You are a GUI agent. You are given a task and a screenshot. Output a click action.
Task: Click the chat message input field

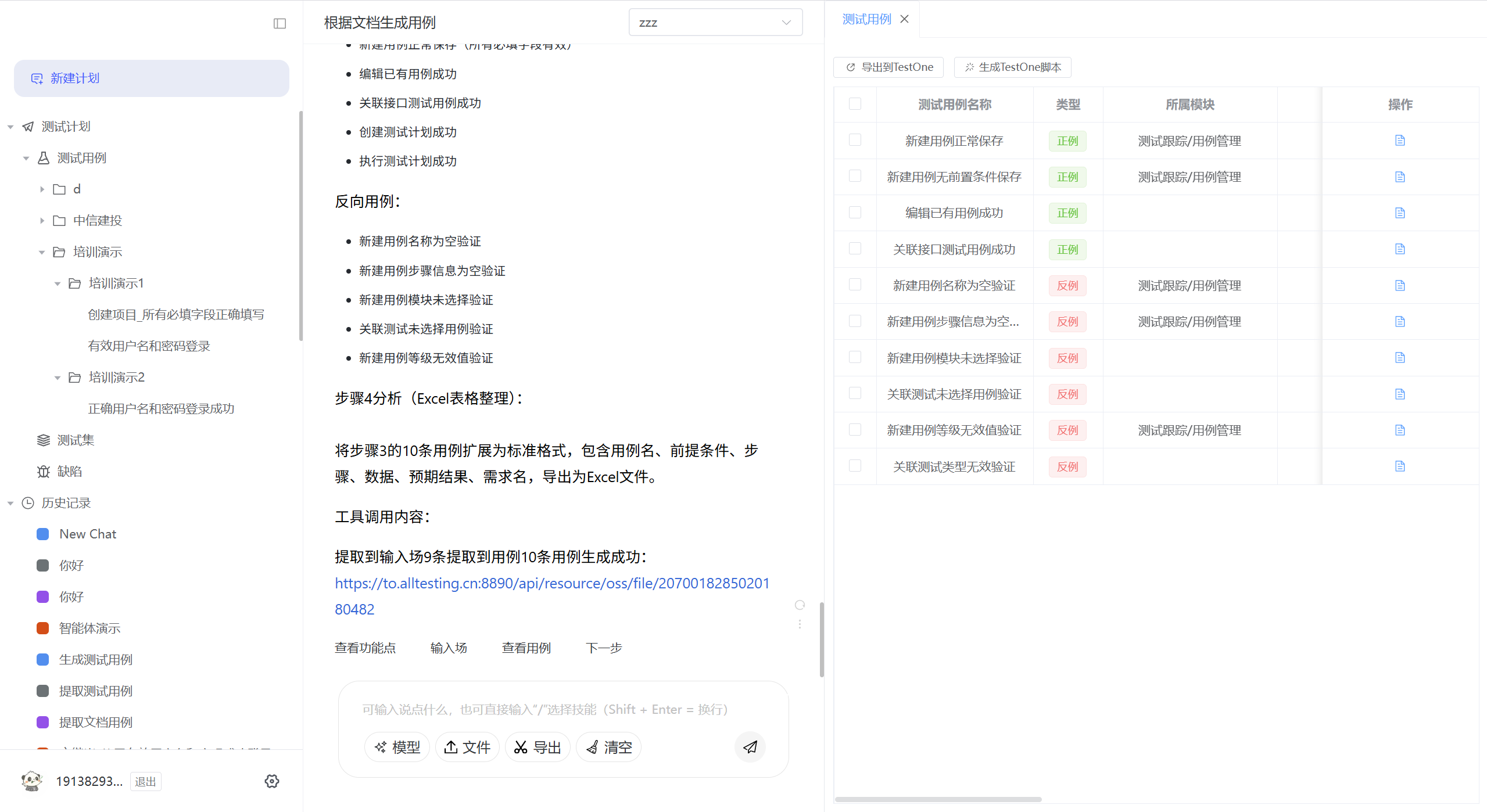point(563,709)
